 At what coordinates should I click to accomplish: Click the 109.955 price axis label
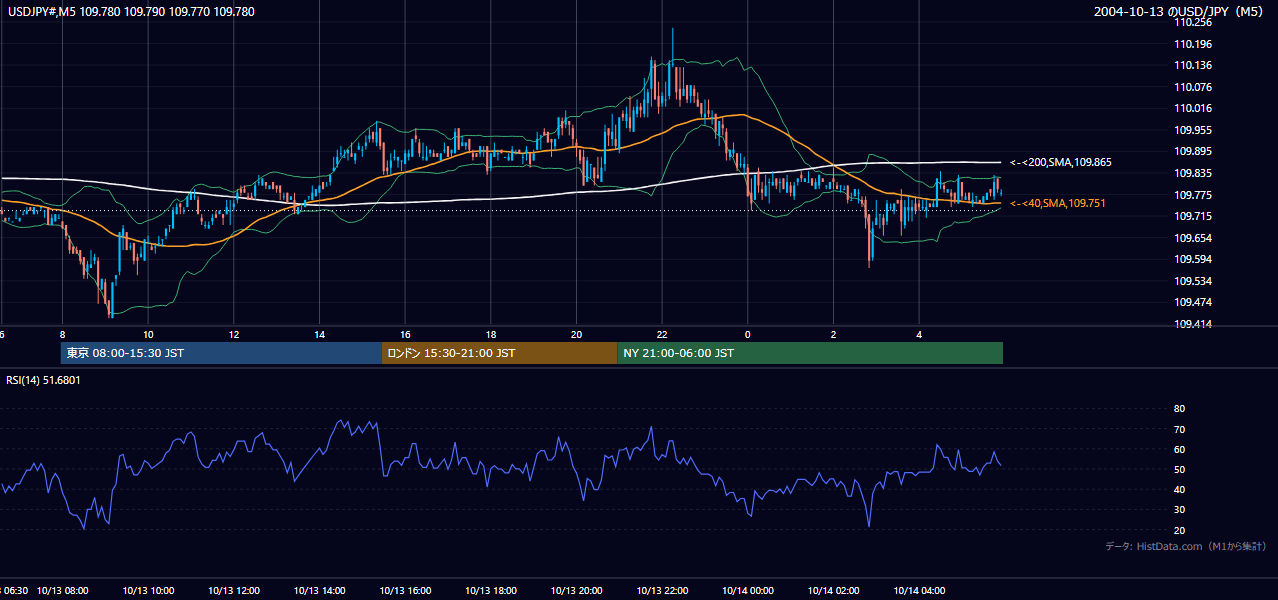click(1194, 130)
